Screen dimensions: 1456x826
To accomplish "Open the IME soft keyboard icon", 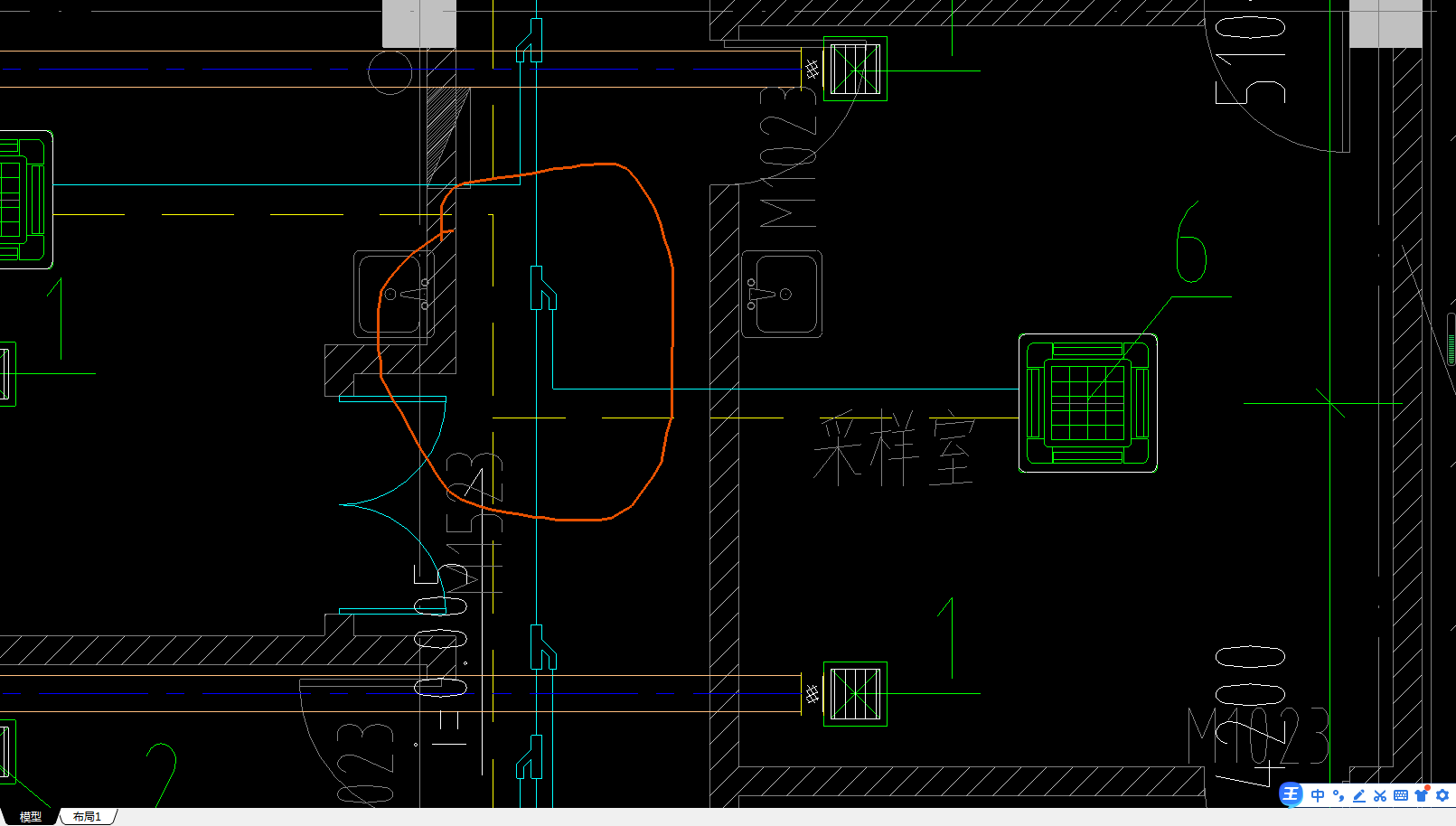I will click(1400, 795).
